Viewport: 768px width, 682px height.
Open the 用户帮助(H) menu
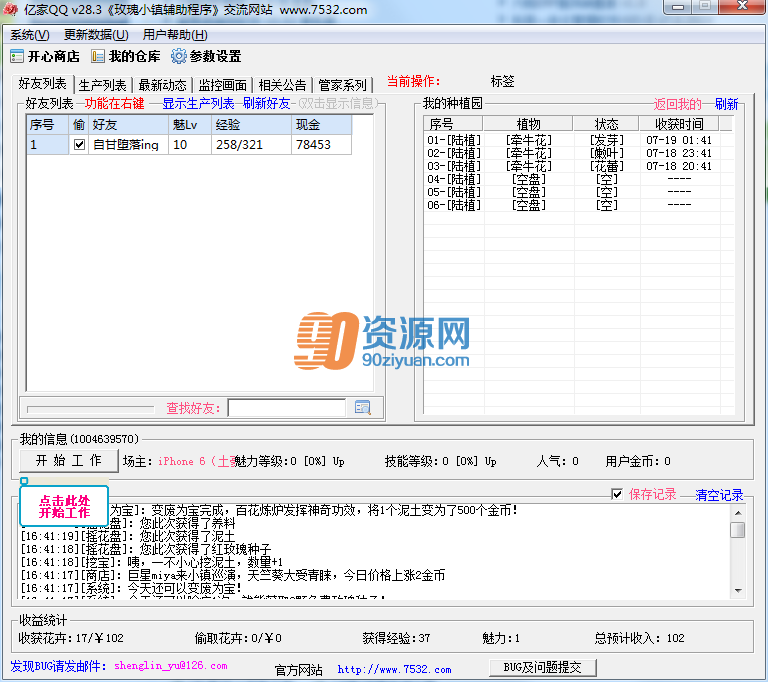coord(175,35)
